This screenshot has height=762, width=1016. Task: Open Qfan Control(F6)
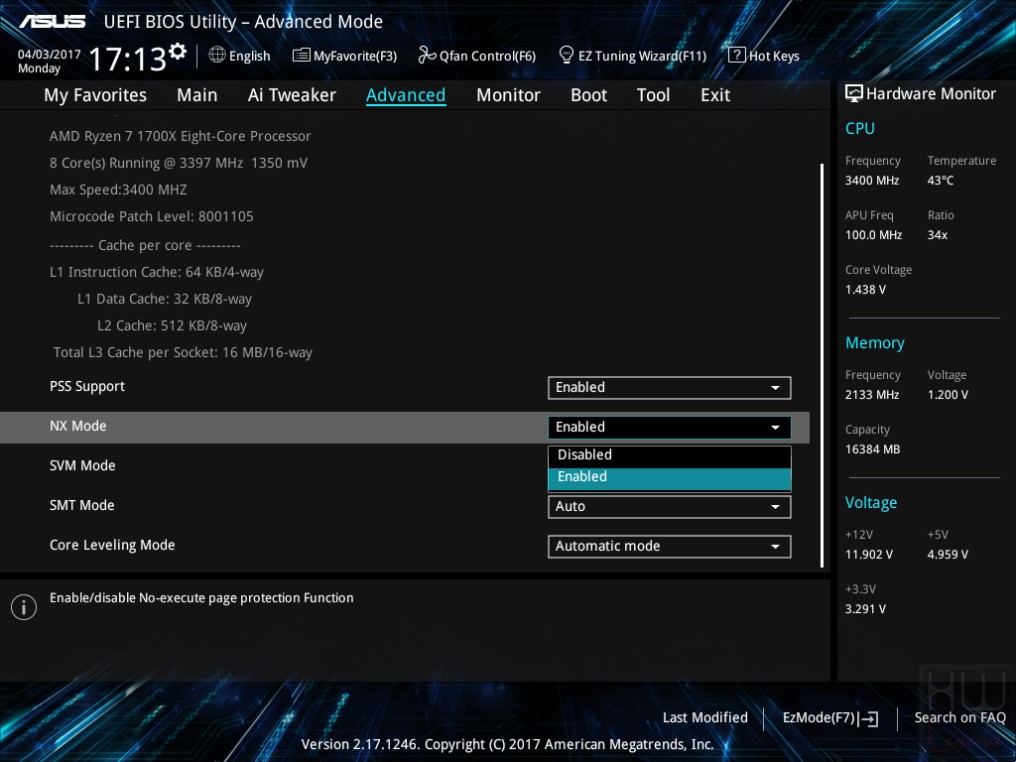tap(477, 56)
